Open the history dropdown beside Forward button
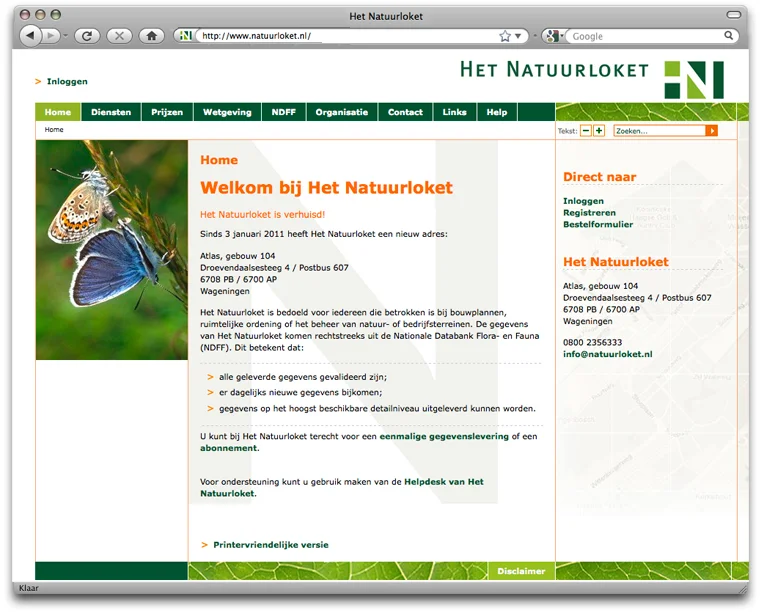 (65, 36)
